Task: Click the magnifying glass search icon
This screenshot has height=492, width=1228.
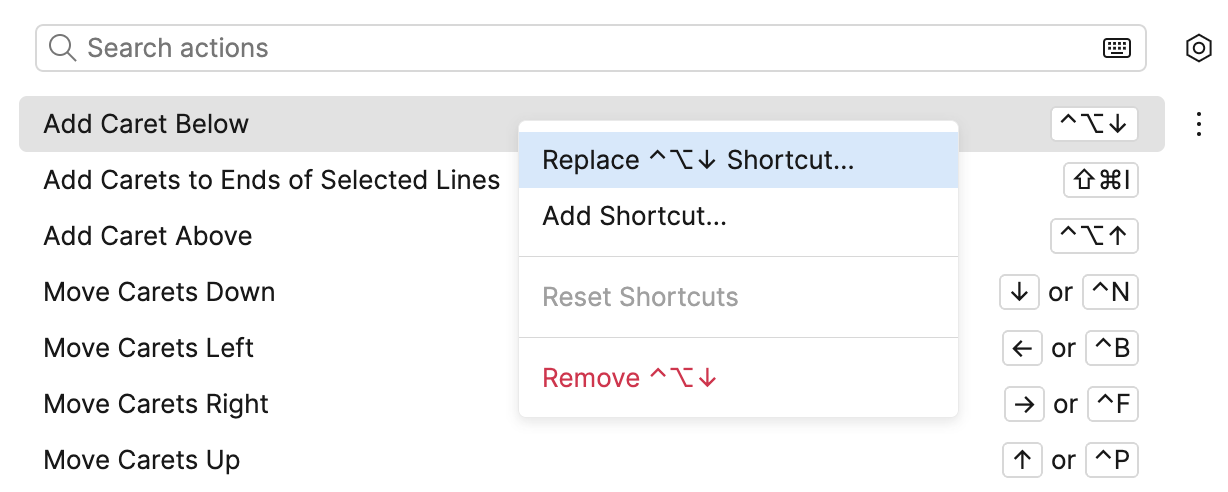Action: click(x=63, y=48)
